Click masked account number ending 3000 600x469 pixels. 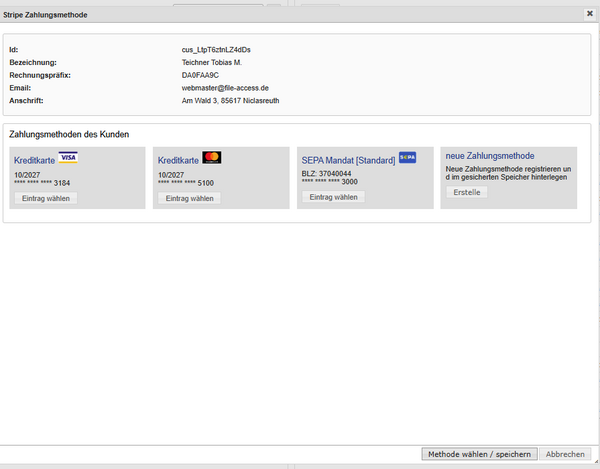tap(329, 182)
